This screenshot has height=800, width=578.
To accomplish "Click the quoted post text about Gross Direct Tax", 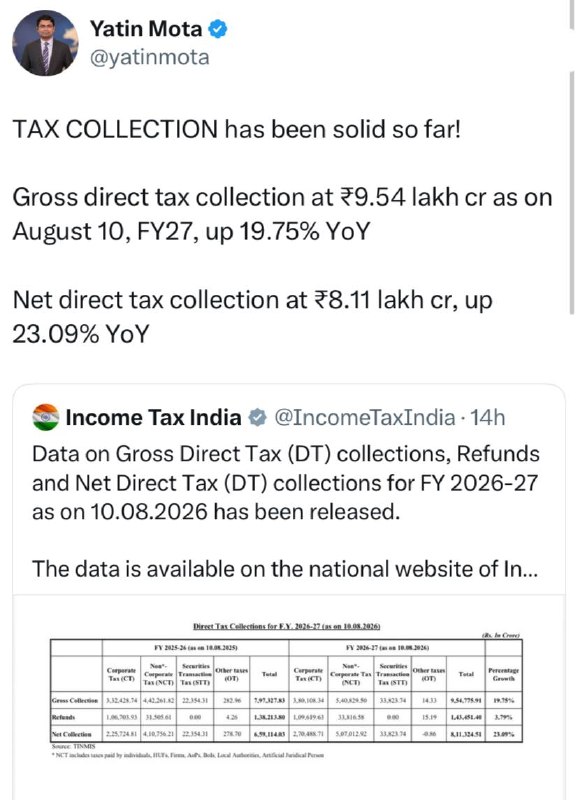I will (x=286, y=483).
